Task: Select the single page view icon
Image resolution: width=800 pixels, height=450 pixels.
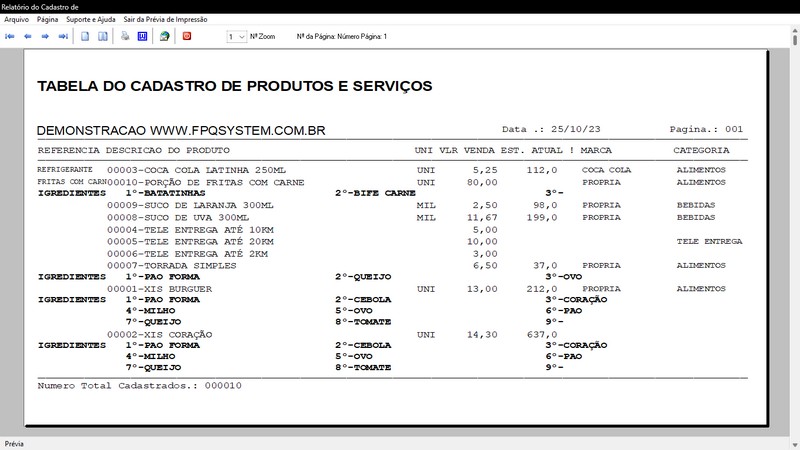Action: click(x=85, y=36)
